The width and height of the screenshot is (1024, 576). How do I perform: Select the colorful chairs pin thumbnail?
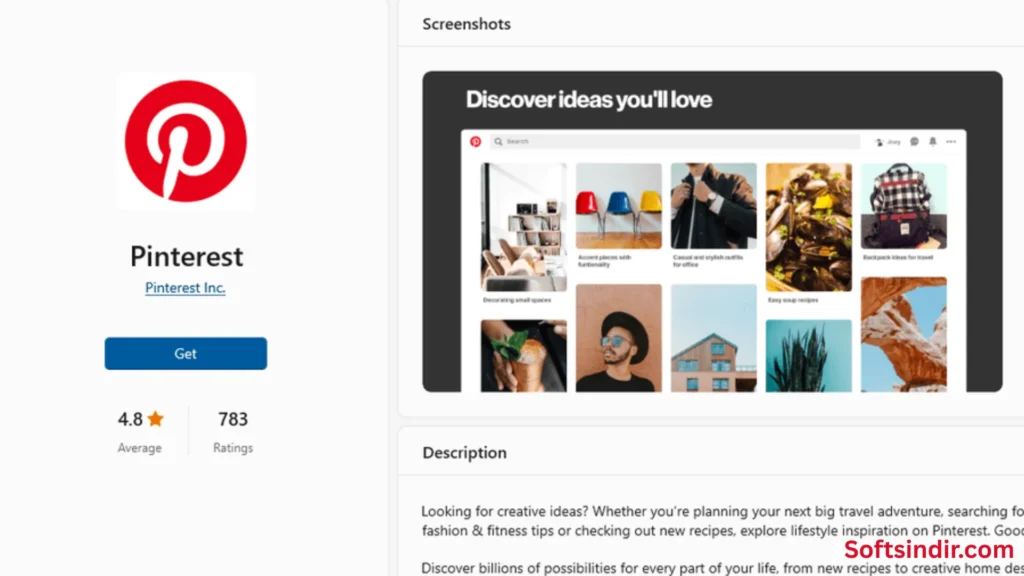click(618, 206)
